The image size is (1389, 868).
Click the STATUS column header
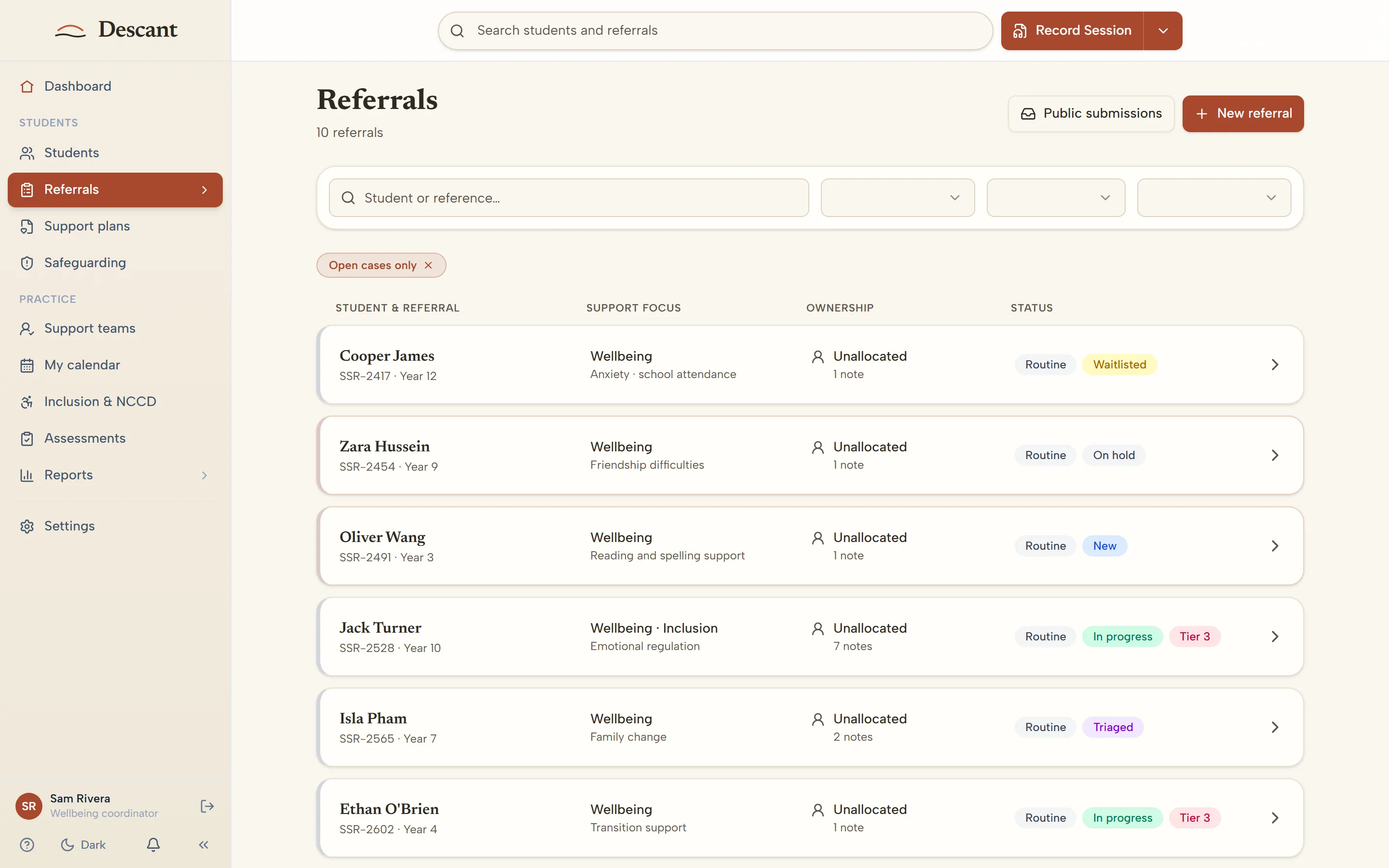pyautogui.click(x=1032, y=308)
